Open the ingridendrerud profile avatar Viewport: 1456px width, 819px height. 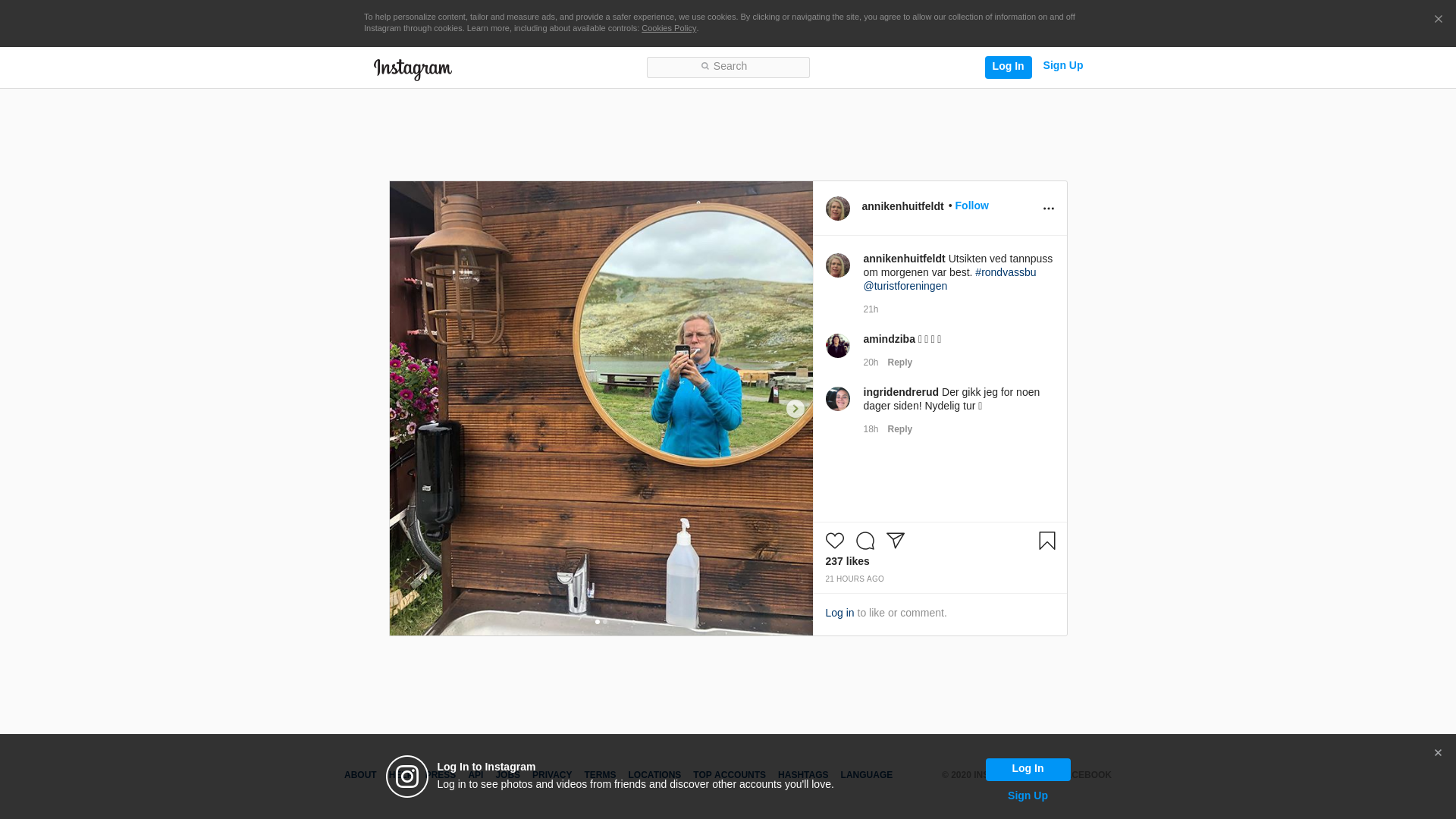[837, 399]
